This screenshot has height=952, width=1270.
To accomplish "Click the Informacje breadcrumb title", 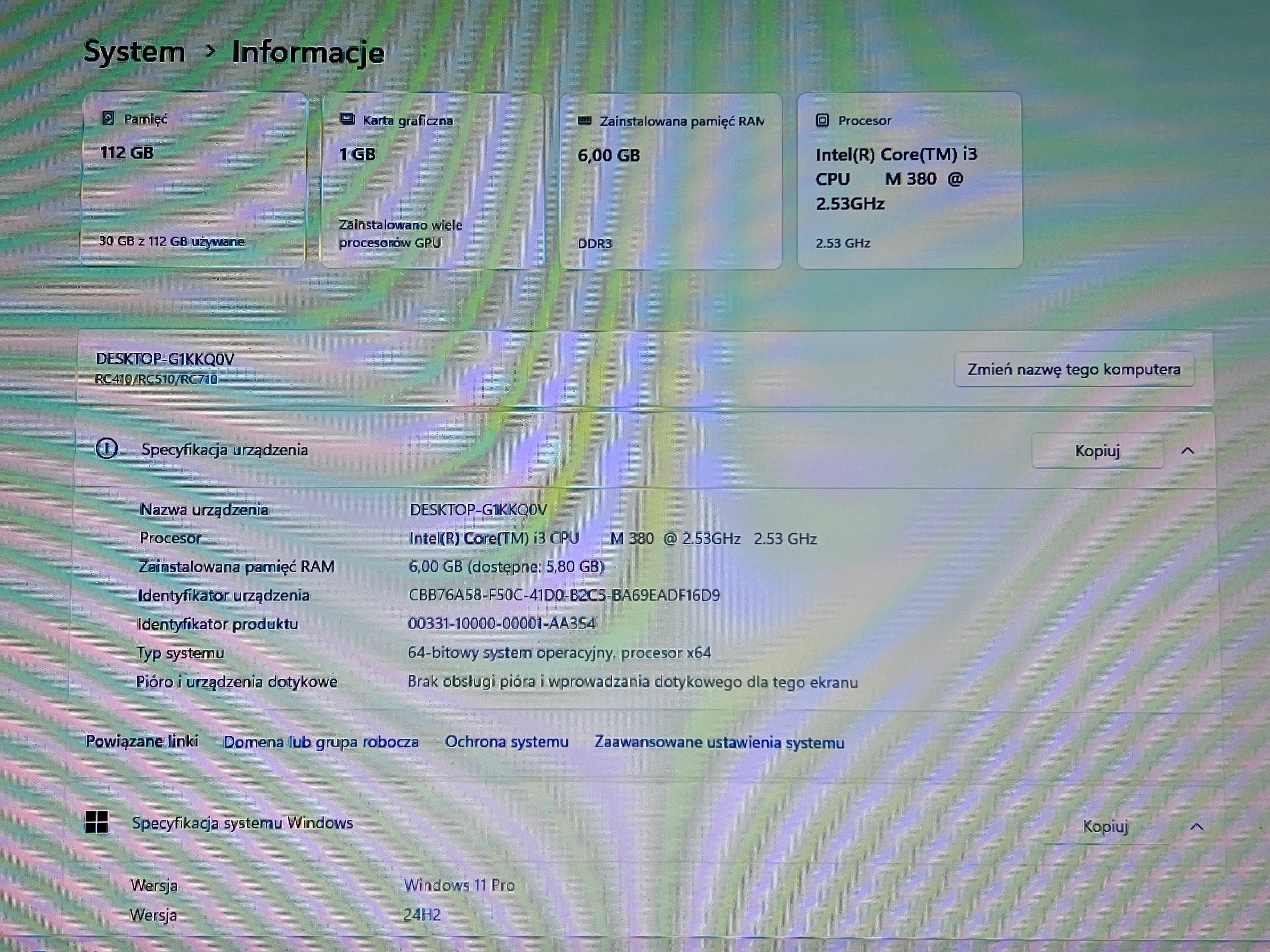I will (308, 53).
